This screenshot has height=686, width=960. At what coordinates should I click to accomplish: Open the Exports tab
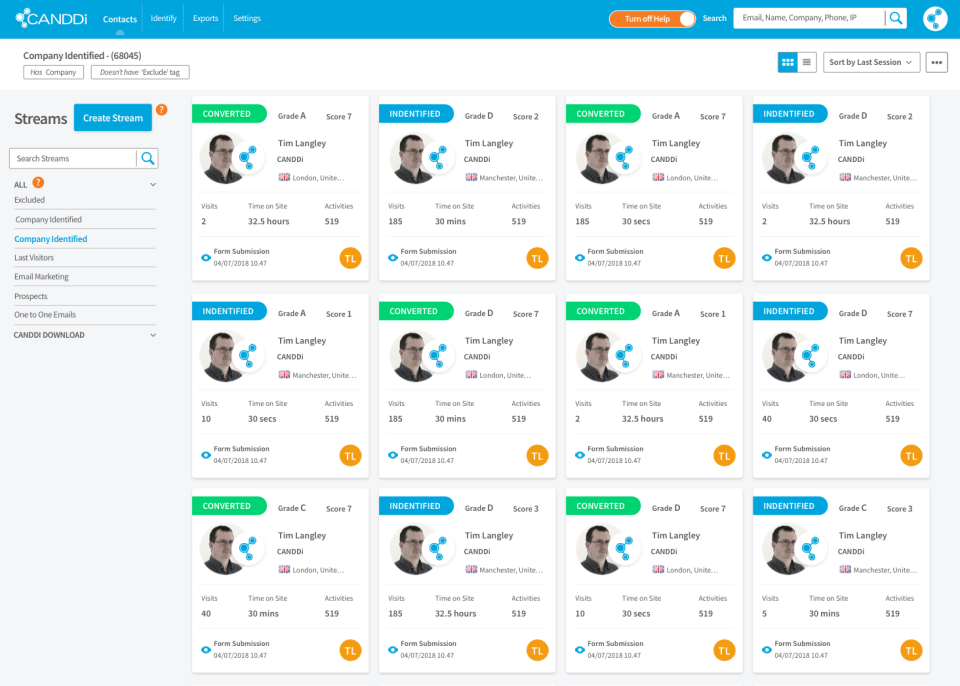coord(206,18)
